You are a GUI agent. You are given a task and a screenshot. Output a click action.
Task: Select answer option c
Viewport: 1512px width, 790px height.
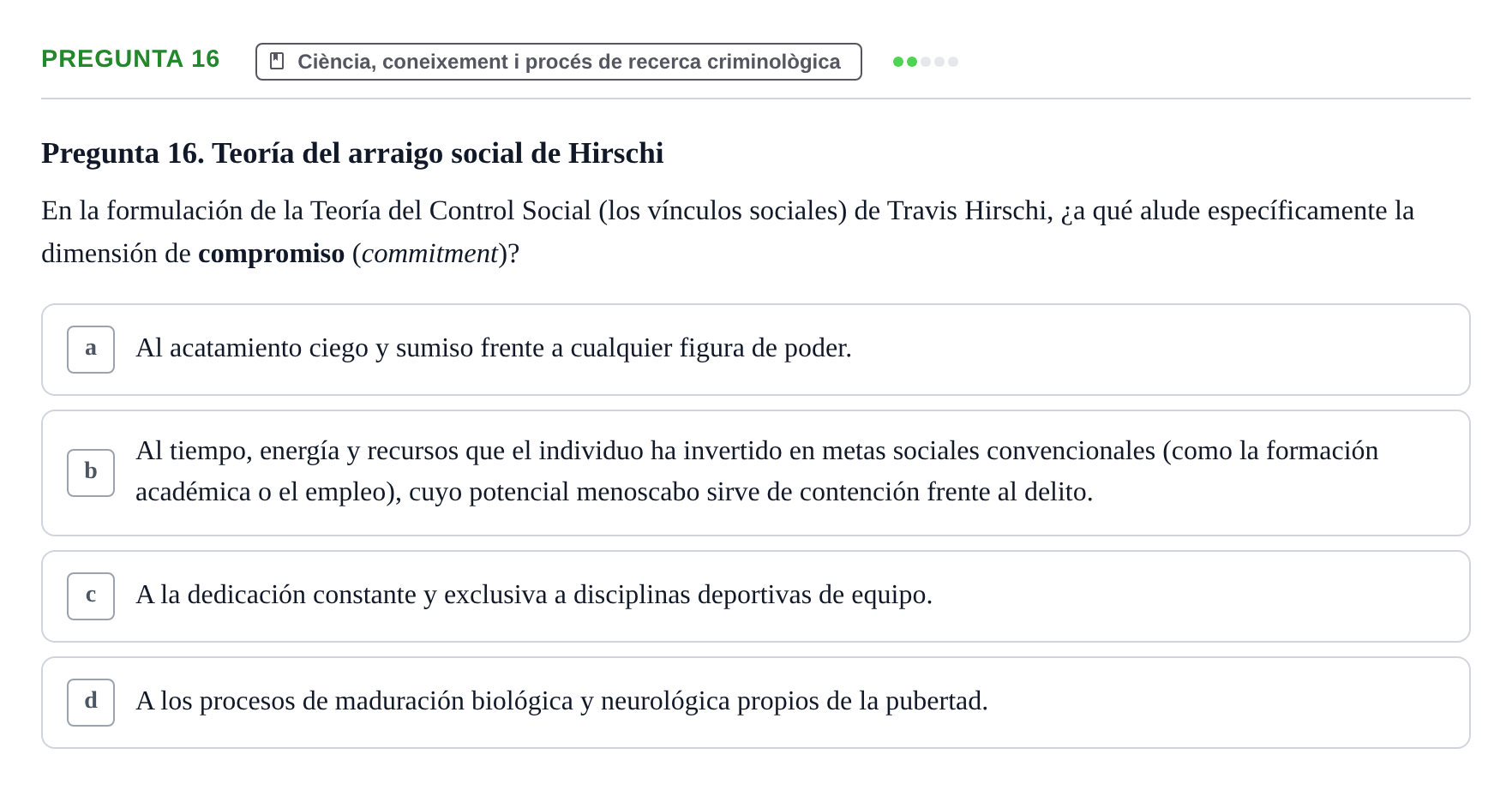[755, 596]
